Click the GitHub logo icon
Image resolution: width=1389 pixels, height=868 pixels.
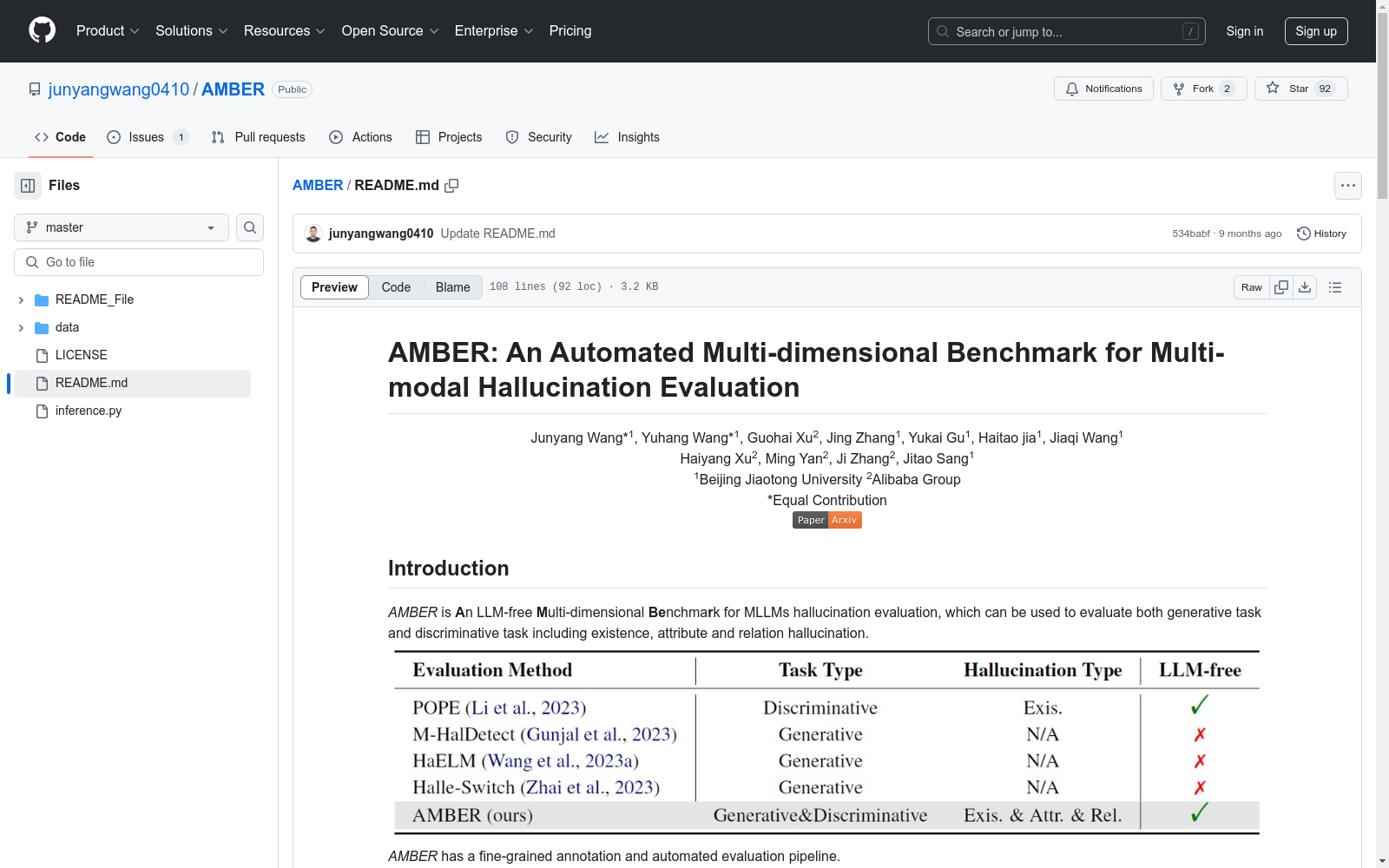click(42, 30)
